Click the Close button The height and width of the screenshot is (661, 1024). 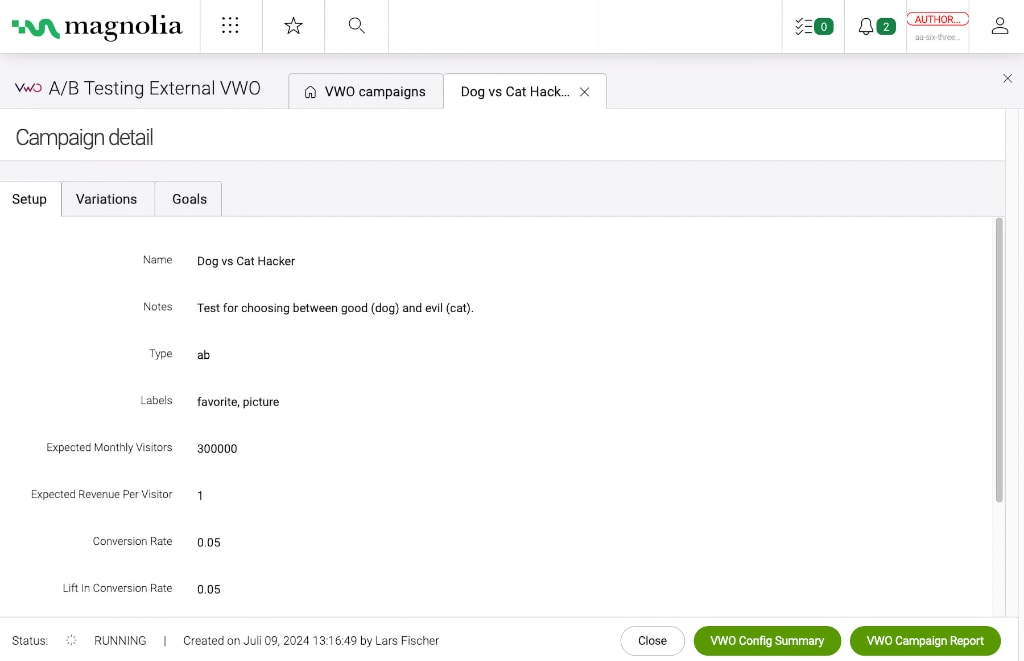coord(652,641)
